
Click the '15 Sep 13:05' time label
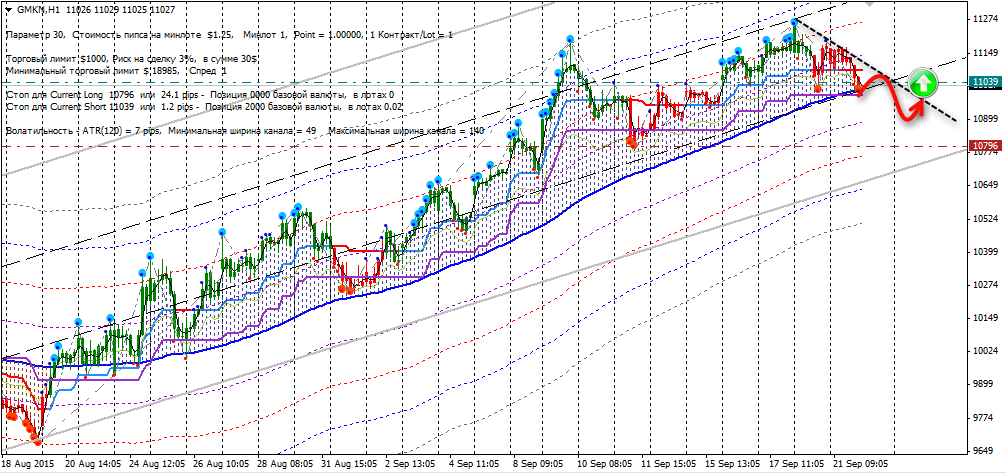[733, 463]
